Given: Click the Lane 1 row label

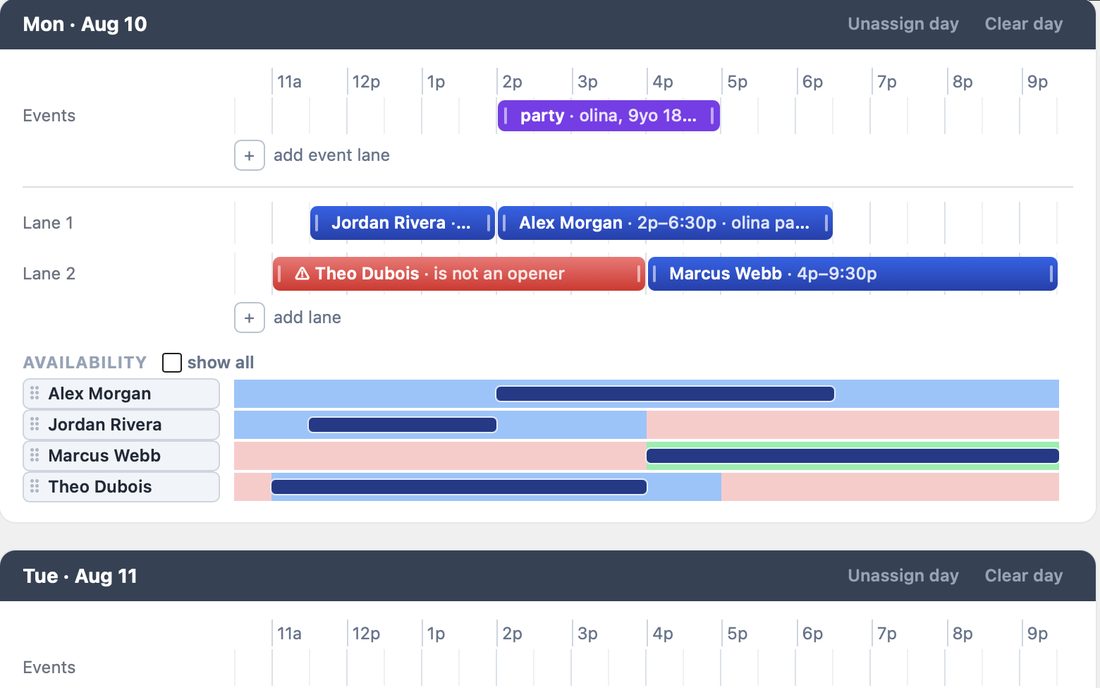Looking at the screenshot, I should click(48, 223).
